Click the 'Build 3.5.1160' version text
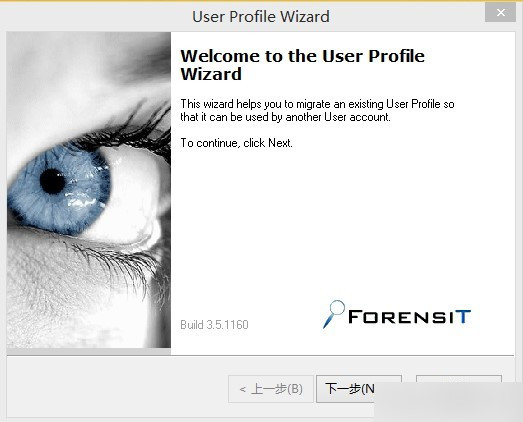This screenshot has width=523, height=422. tap(214, 325)
